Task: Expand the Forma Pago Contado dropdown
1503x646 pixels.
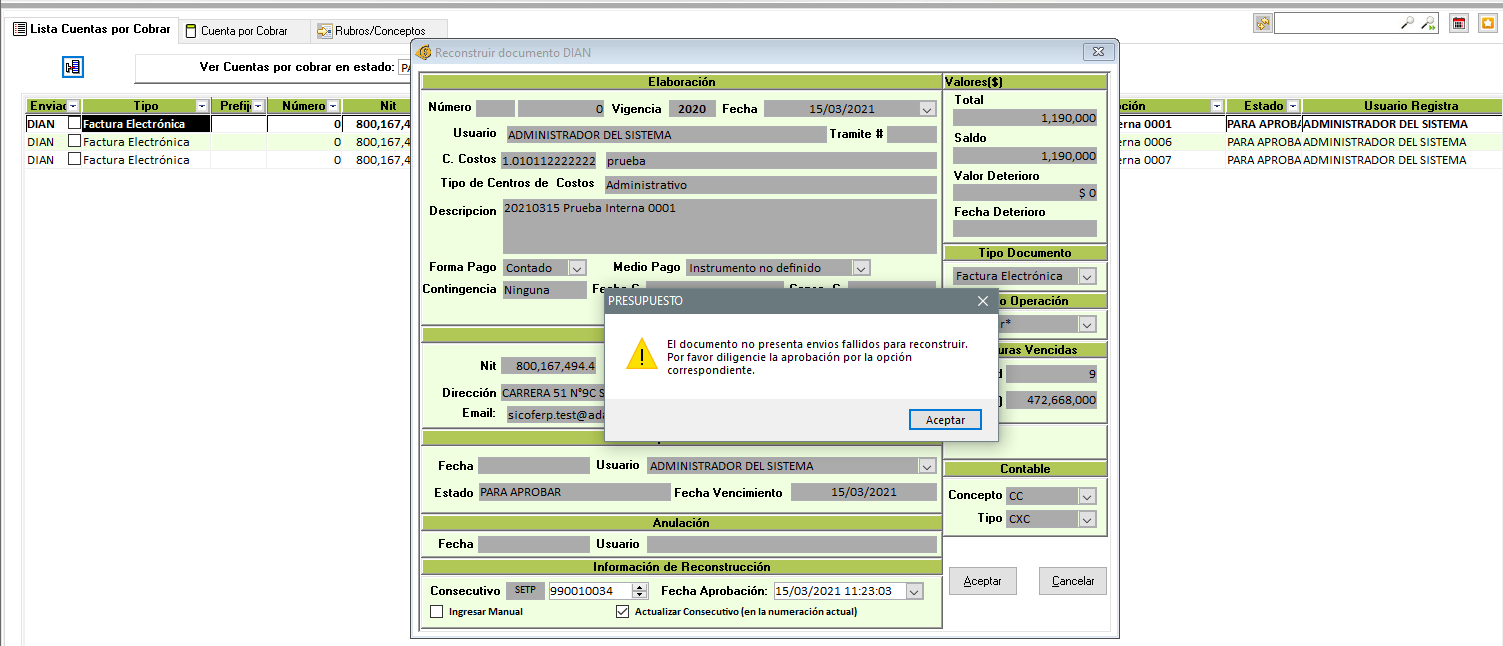Action: pos(576,268)
